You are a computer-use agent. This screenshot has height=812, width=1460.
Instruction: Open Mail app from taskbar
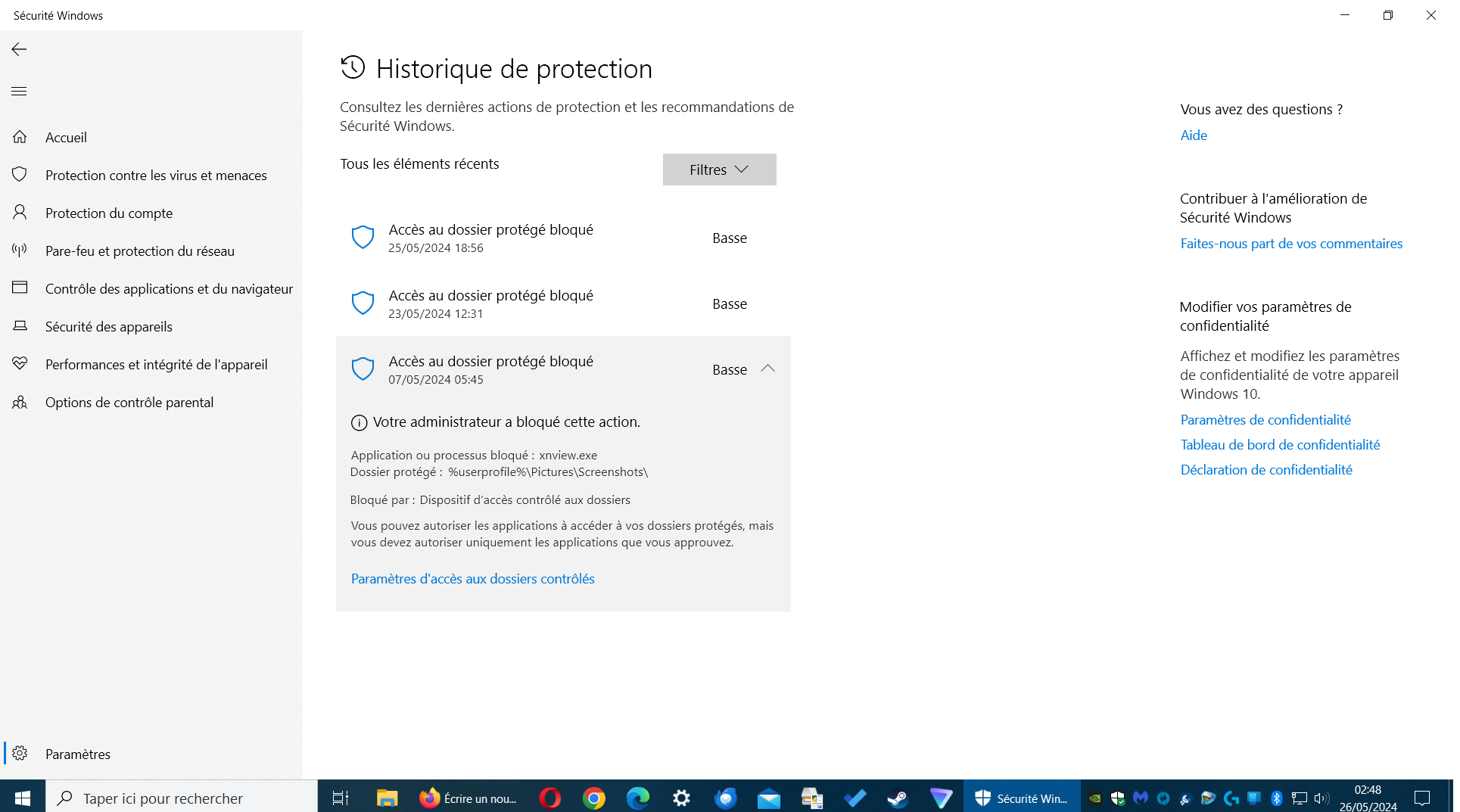pos(769,798)
